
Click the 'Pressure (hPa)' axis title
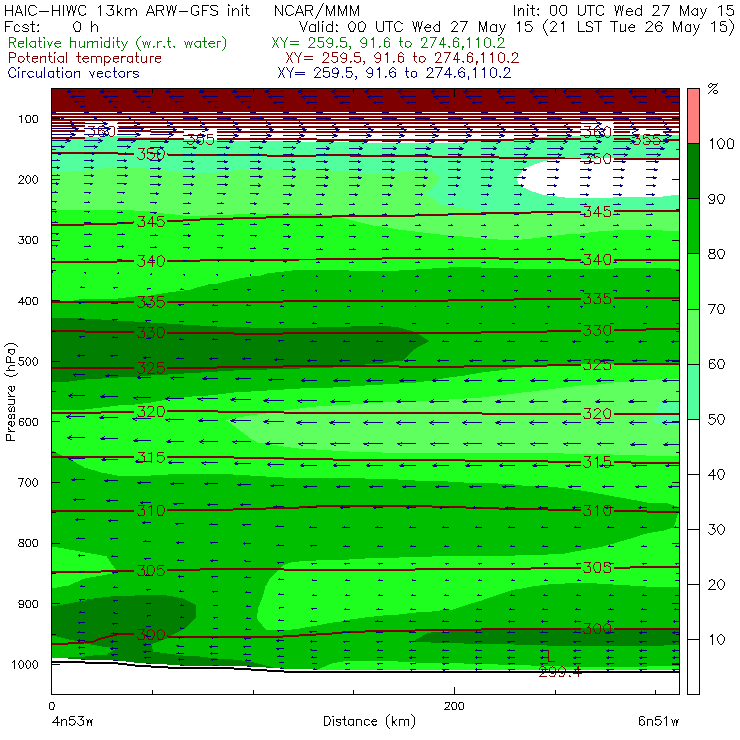(x=10, y=392)
